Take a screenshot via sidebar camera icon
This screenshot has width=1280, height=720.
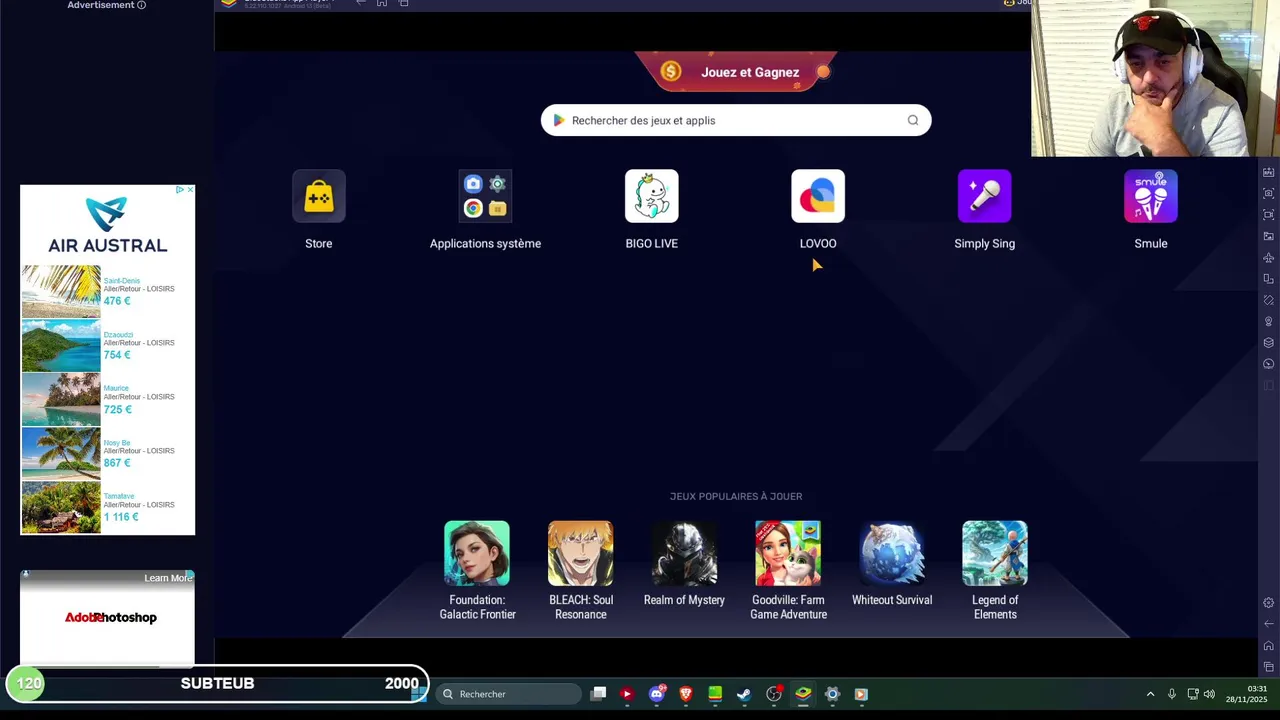1269,193
